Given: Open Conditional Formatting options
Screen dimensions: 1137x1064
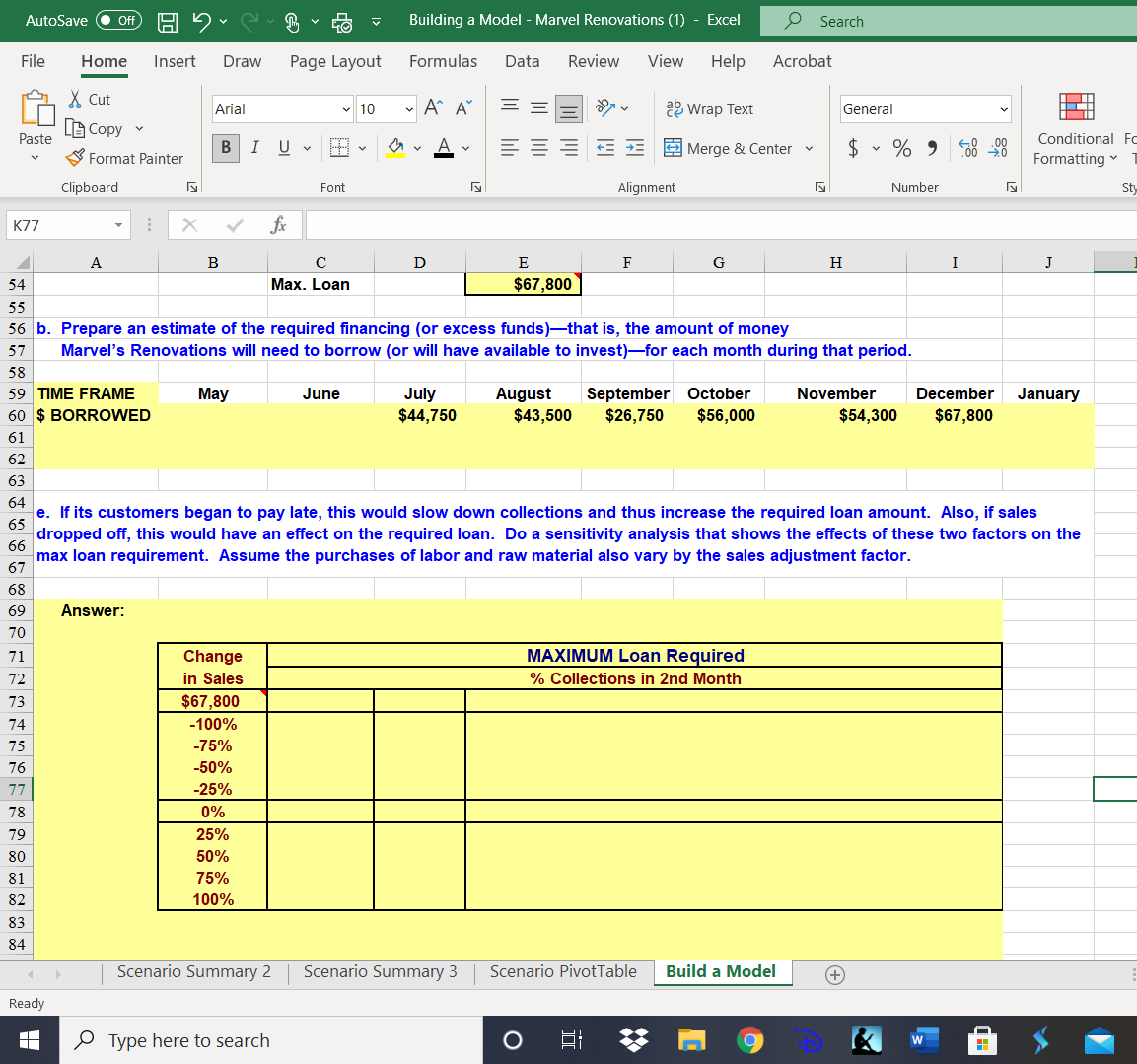Looking at the screenshot, I should pyautogui.click(x=1074, y=128).
